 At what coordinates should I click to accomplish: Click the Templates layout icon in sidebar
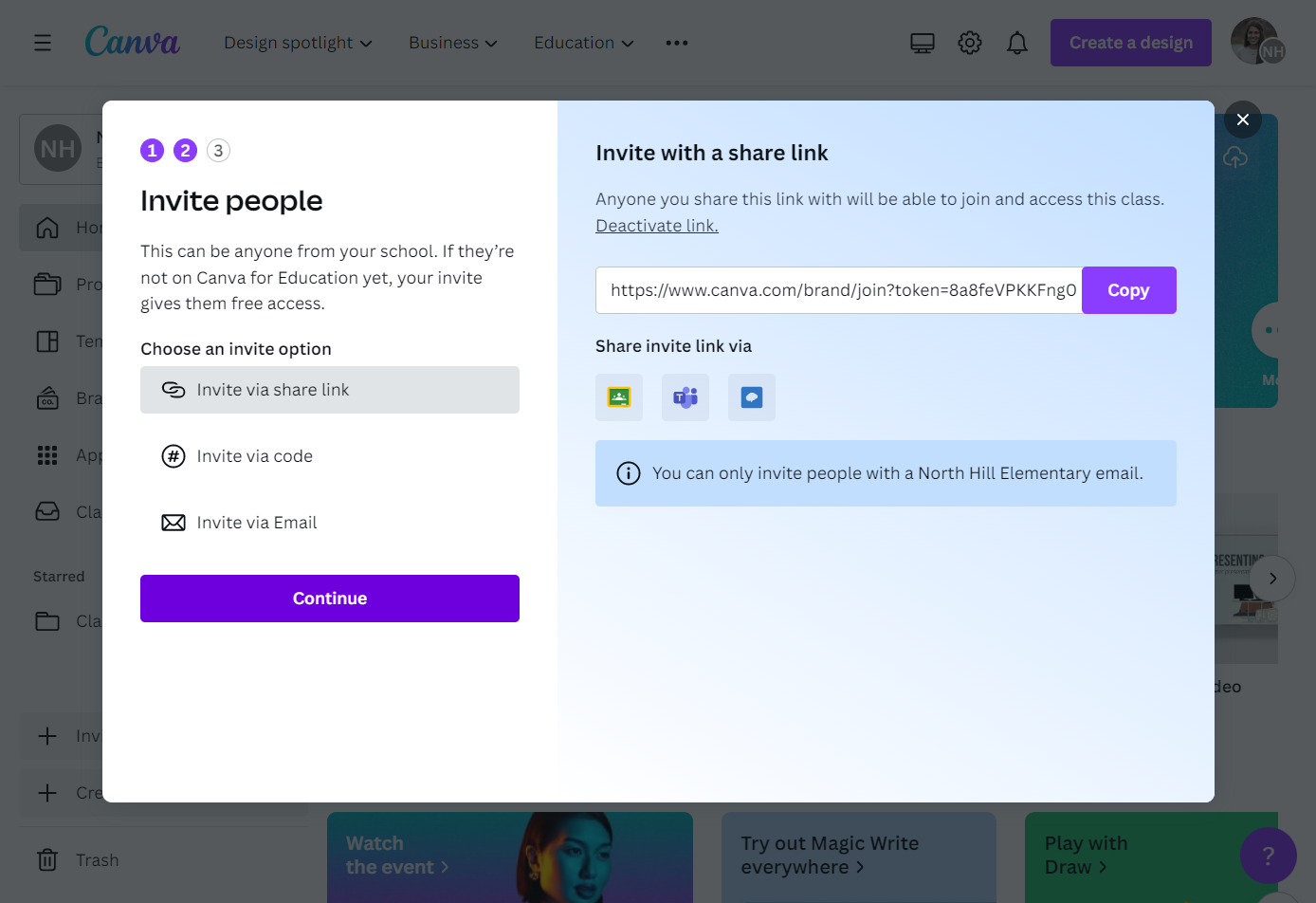tap(47, 341)
